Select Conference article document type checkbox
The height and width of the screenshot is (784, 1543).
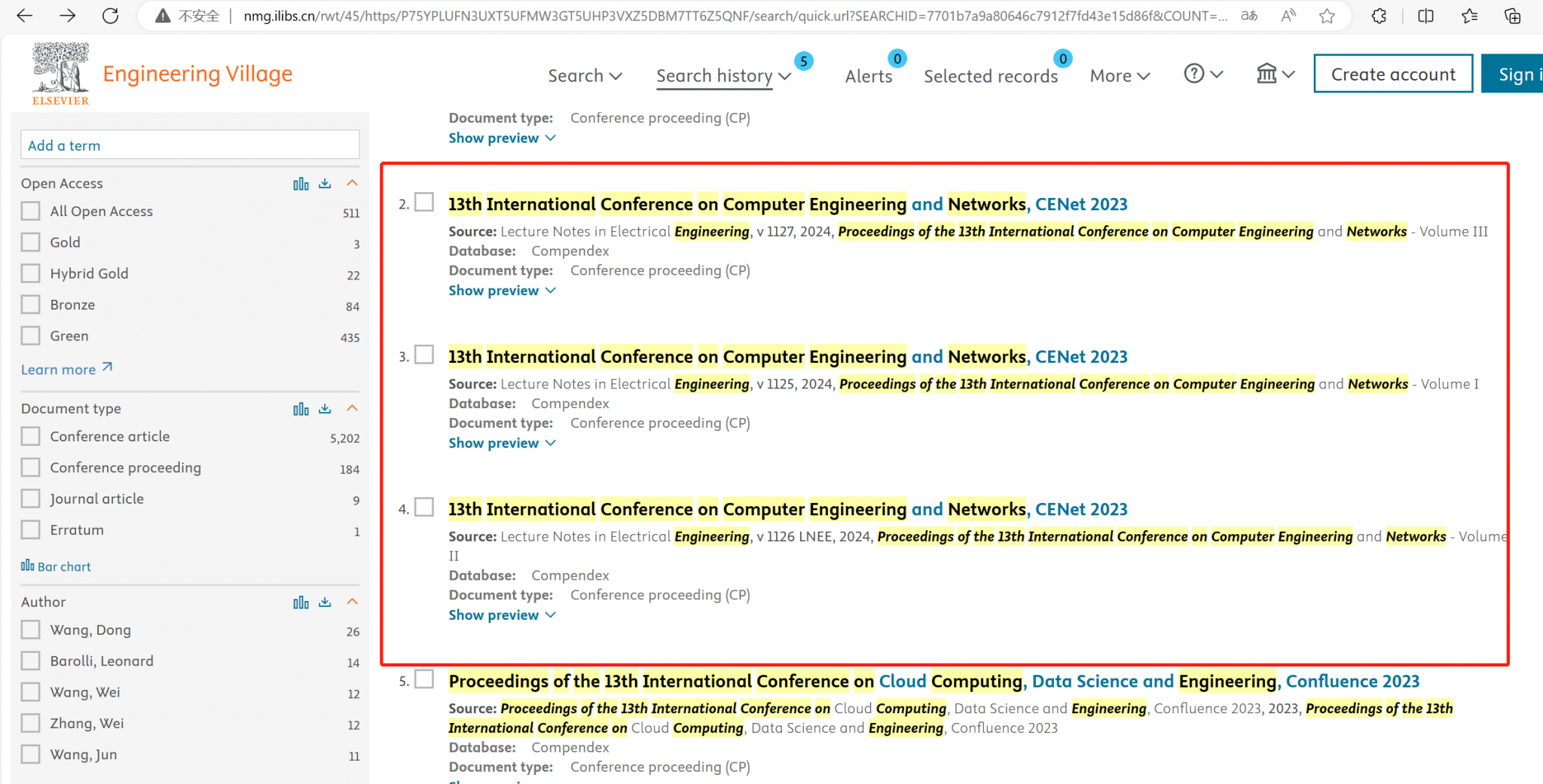tap(30, 436)
